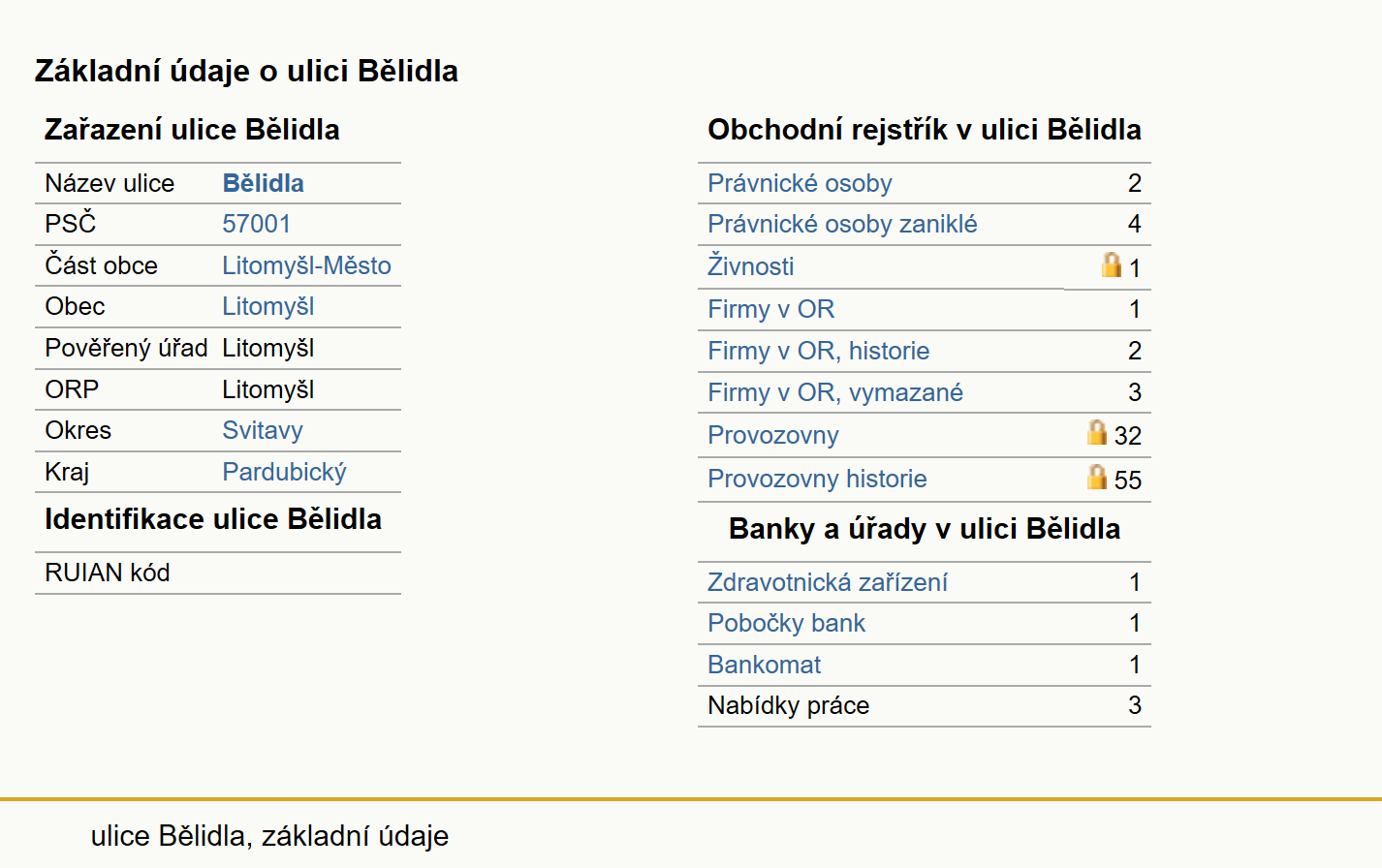Open Zdravotnická zařízení listing
Viewport: 1382px width, 868px height.
tap(827, 582)
